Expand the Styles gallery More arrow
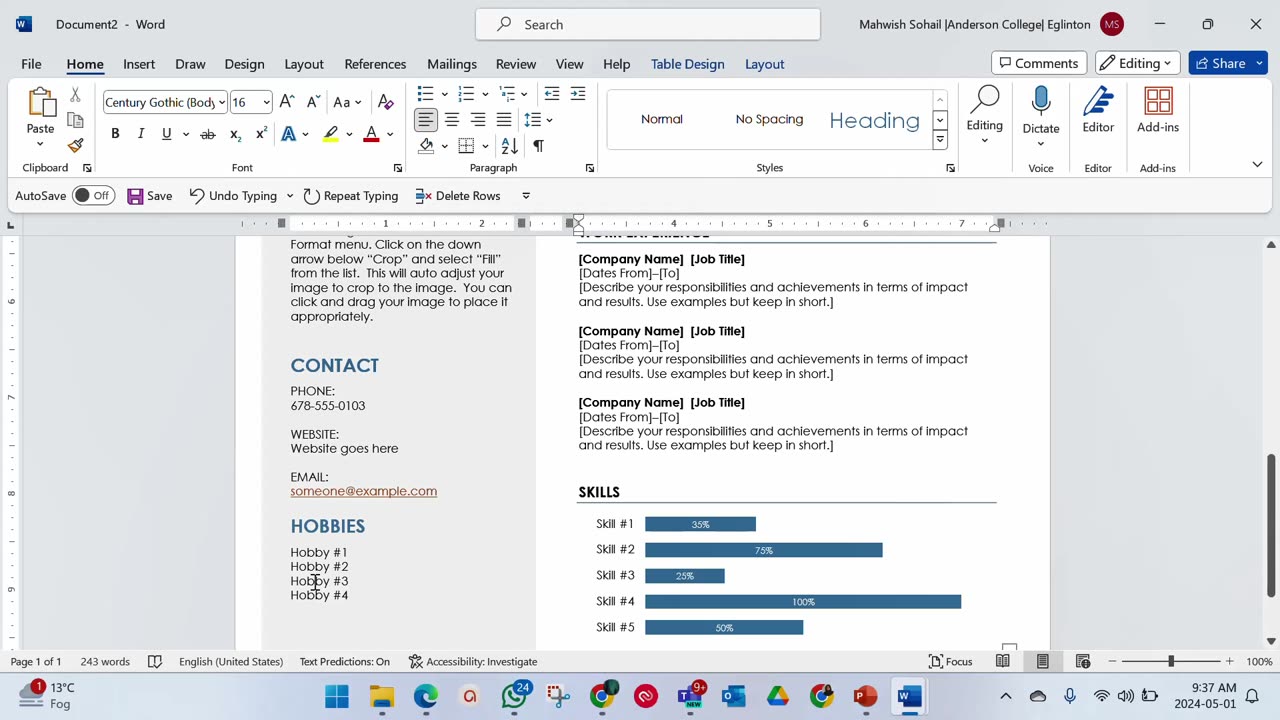This screenshot has height=720, width=1280. [940, 140]
